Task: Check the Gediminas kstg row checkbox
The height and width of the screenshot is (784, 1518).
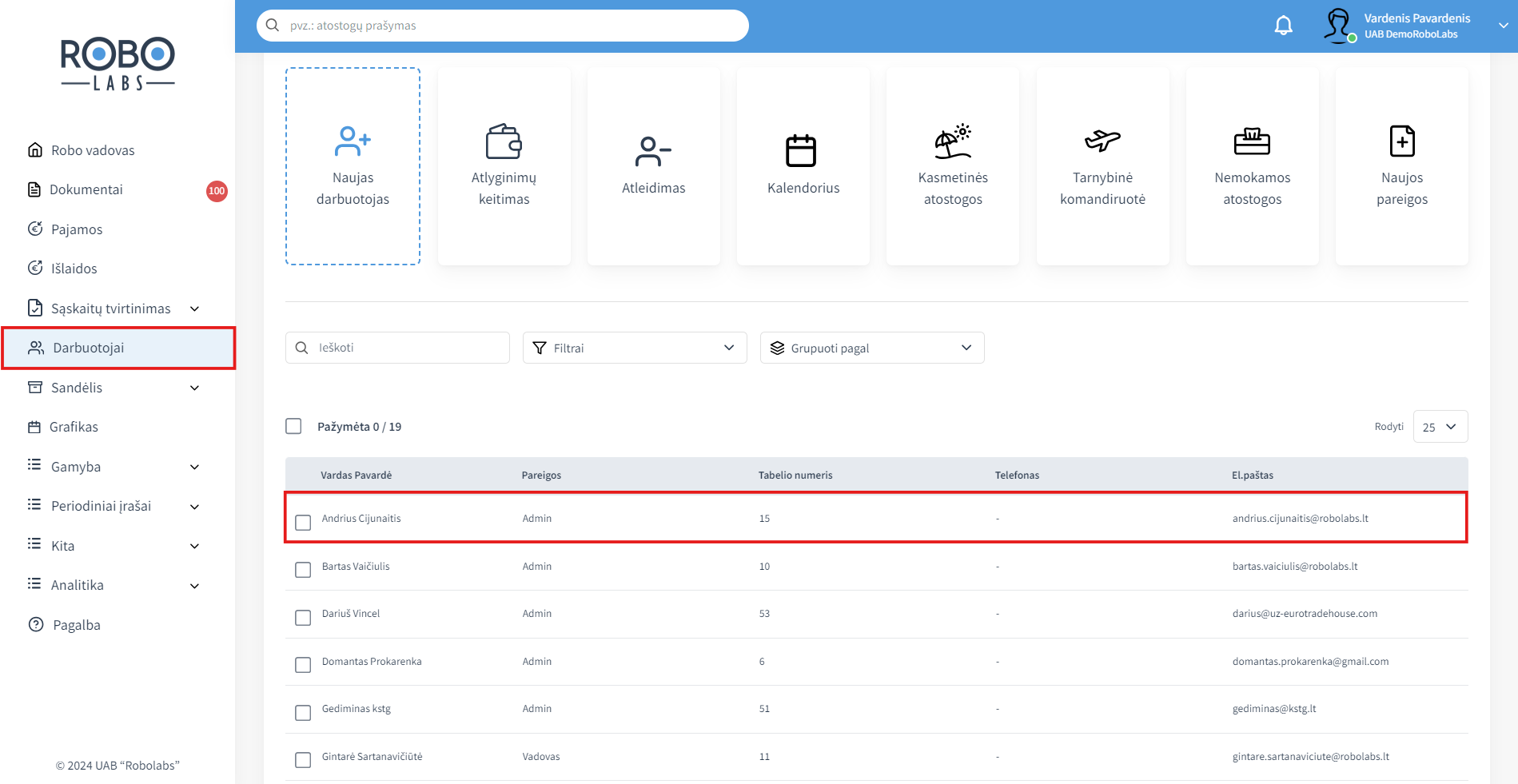Action: [x=303, y=713]
